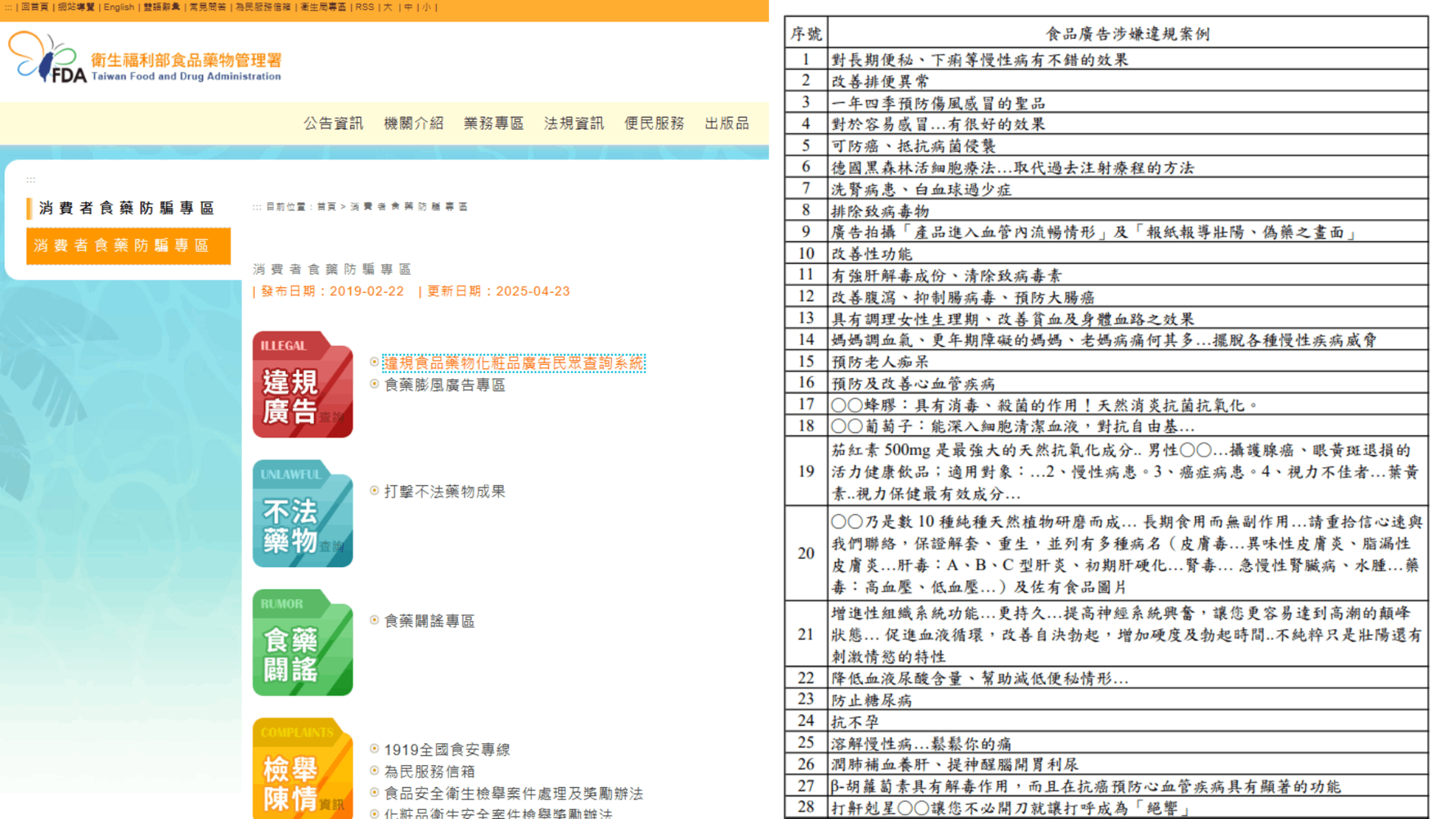Select medium font size 中
The height and width of the screenshot is (819, 1456).
(408, 7)
